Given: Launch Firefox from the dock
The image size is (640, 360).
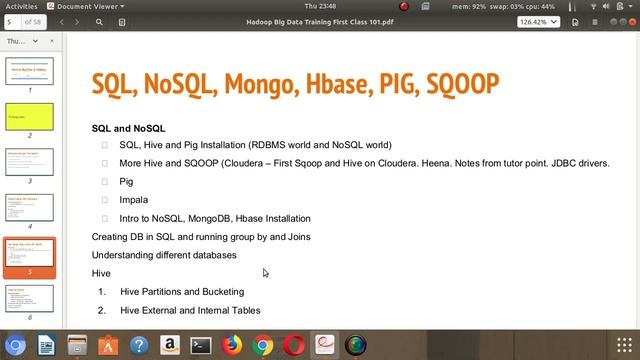Looking at the screenshot, I should click(232, 345).
